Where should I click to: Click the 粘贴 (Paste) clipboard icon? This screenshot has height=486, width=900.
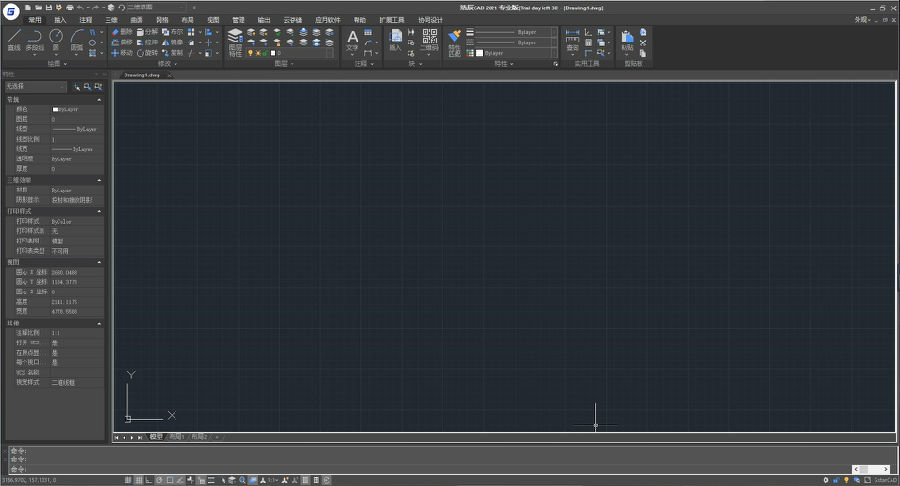[627, 40]
